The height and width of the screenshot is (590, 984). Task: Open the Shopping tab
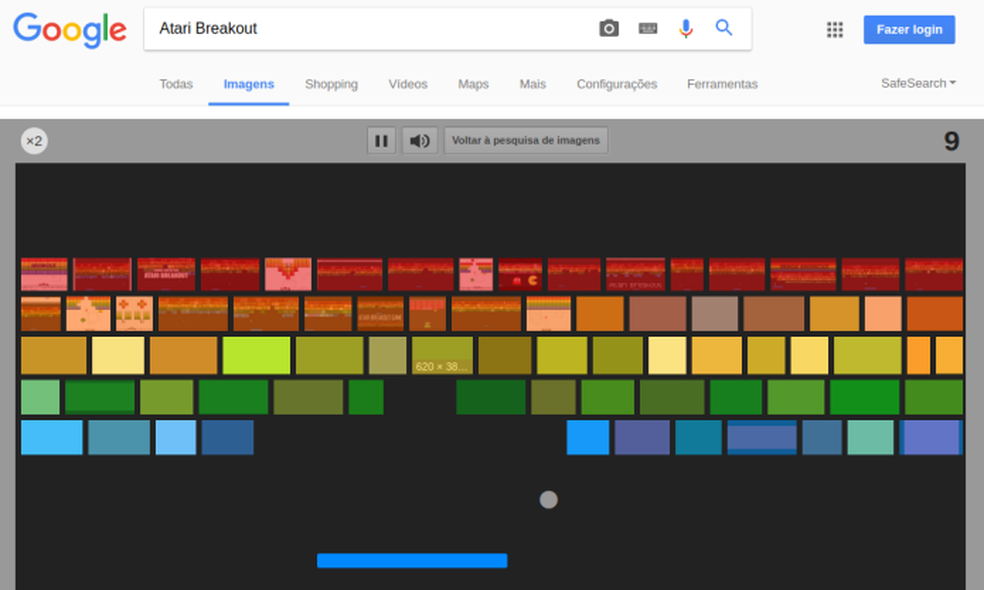(x=331, y=84)
